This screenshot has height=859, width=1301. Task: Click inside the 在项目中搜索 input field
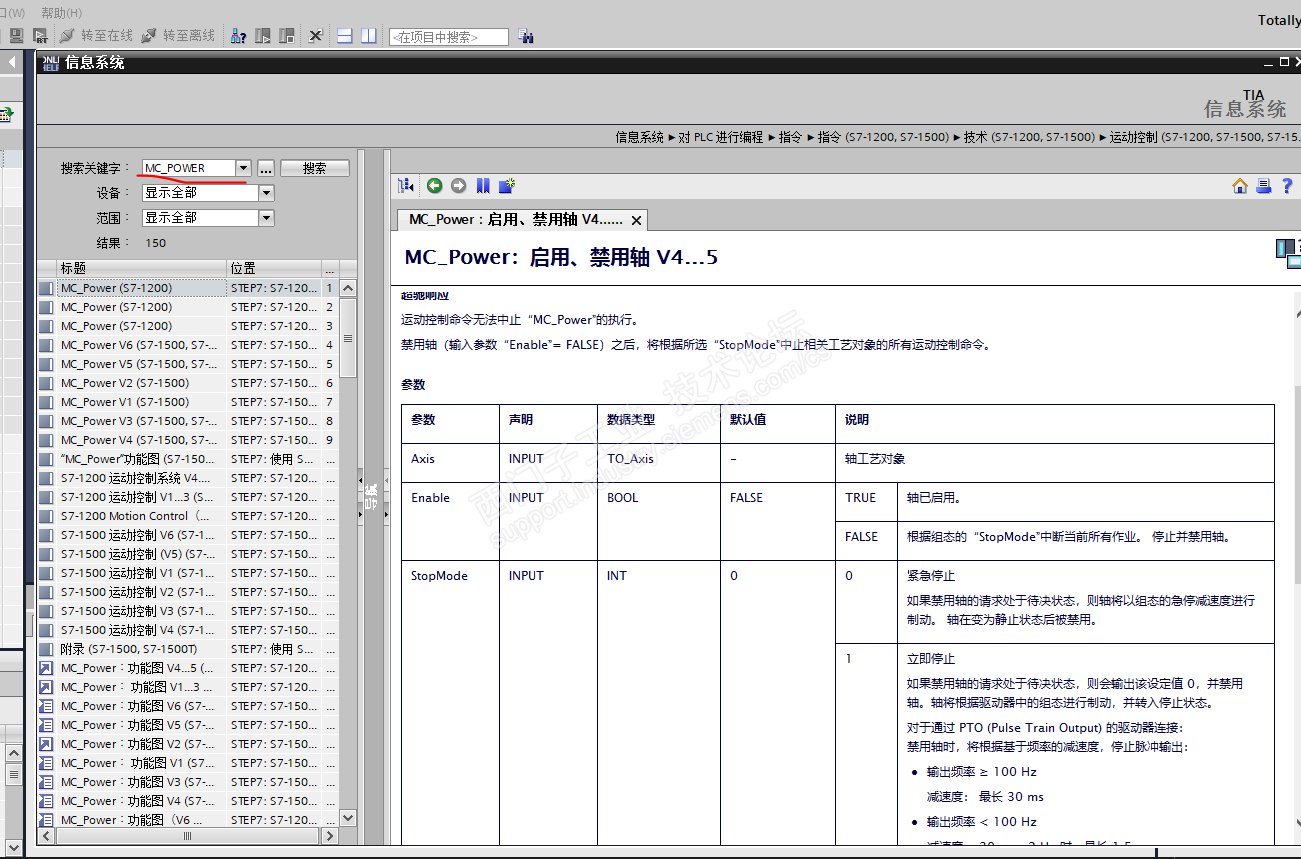click(448, 37)
